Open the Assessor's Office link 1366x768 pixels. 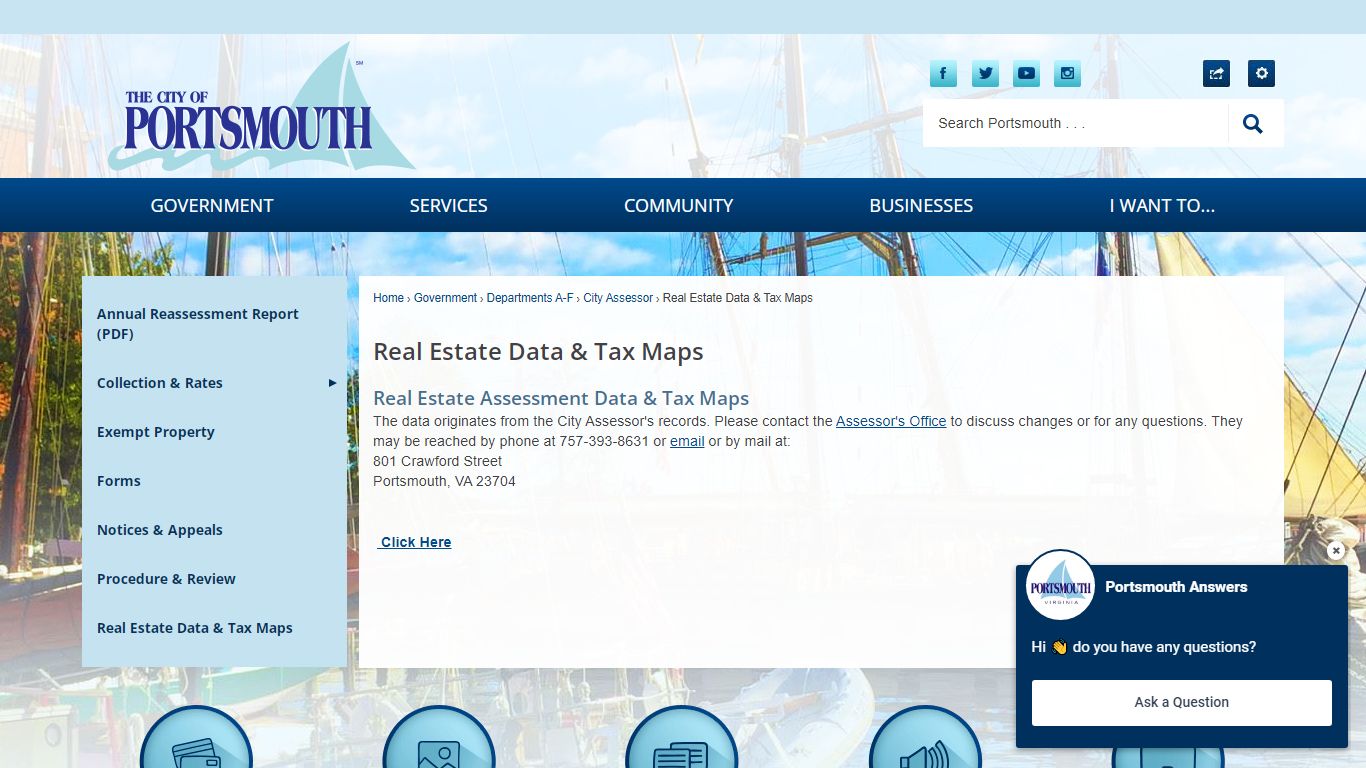891,421
